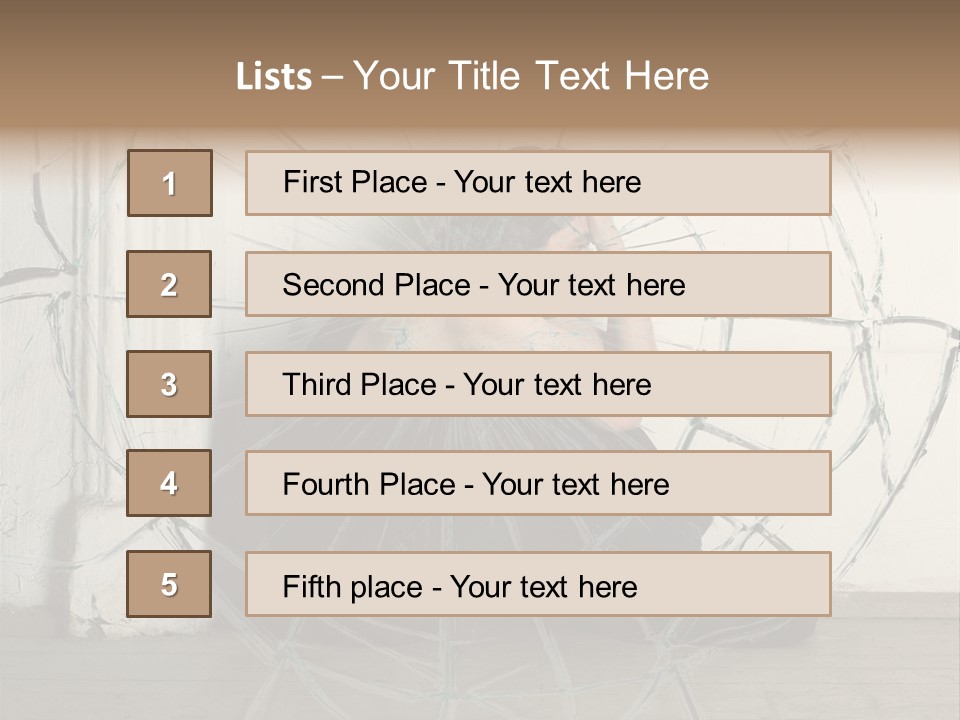This screenshot has width=960, height=720.
Task: Click "Your text here" in the Third Place bar
Action: tap(557, 385)
